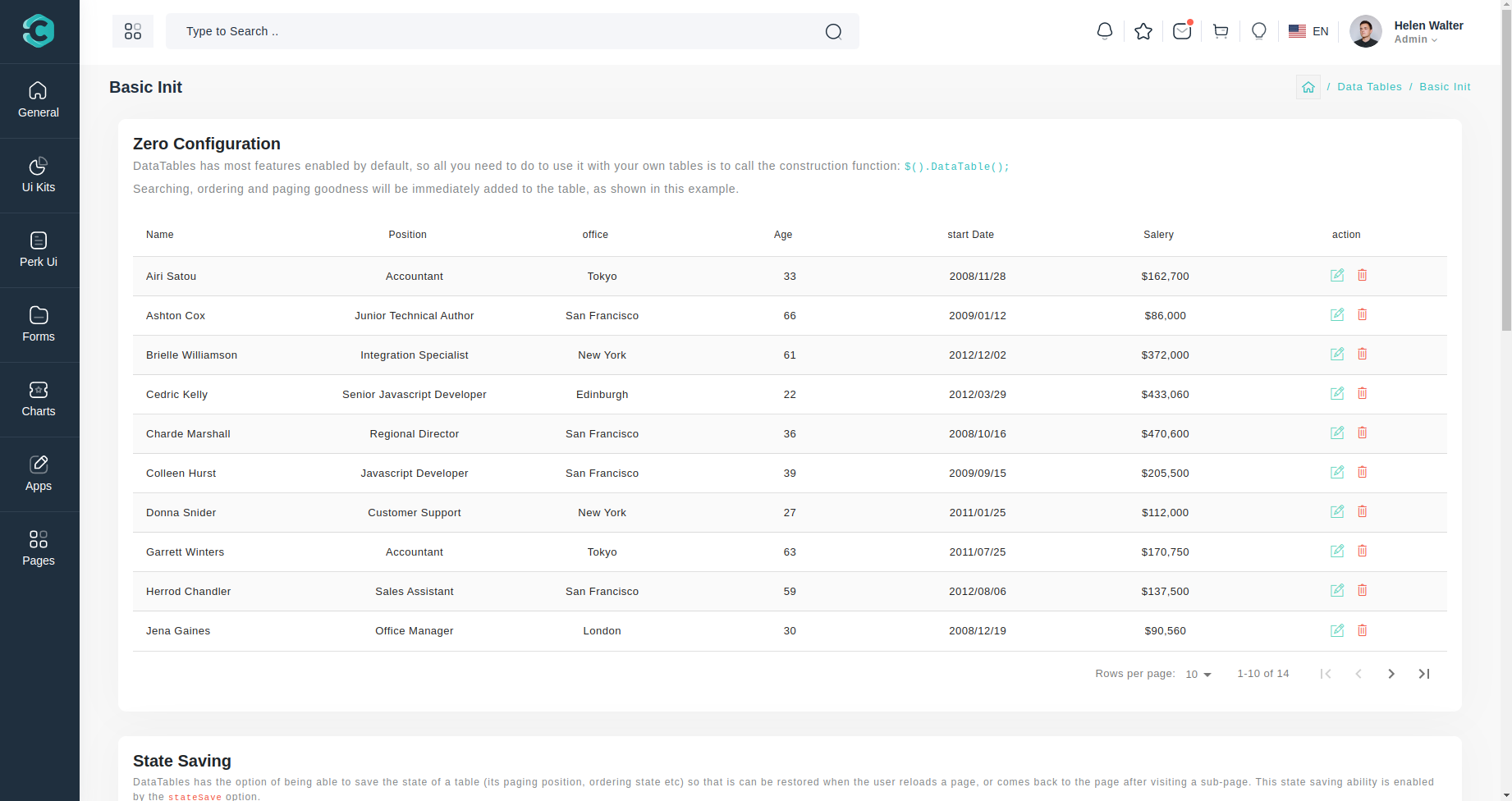Image resolution: width=1512 pixels, height=801 pixels.
Task: Edit Donna Snider row
Action: pyautogui.click(x=1337, y=511)
